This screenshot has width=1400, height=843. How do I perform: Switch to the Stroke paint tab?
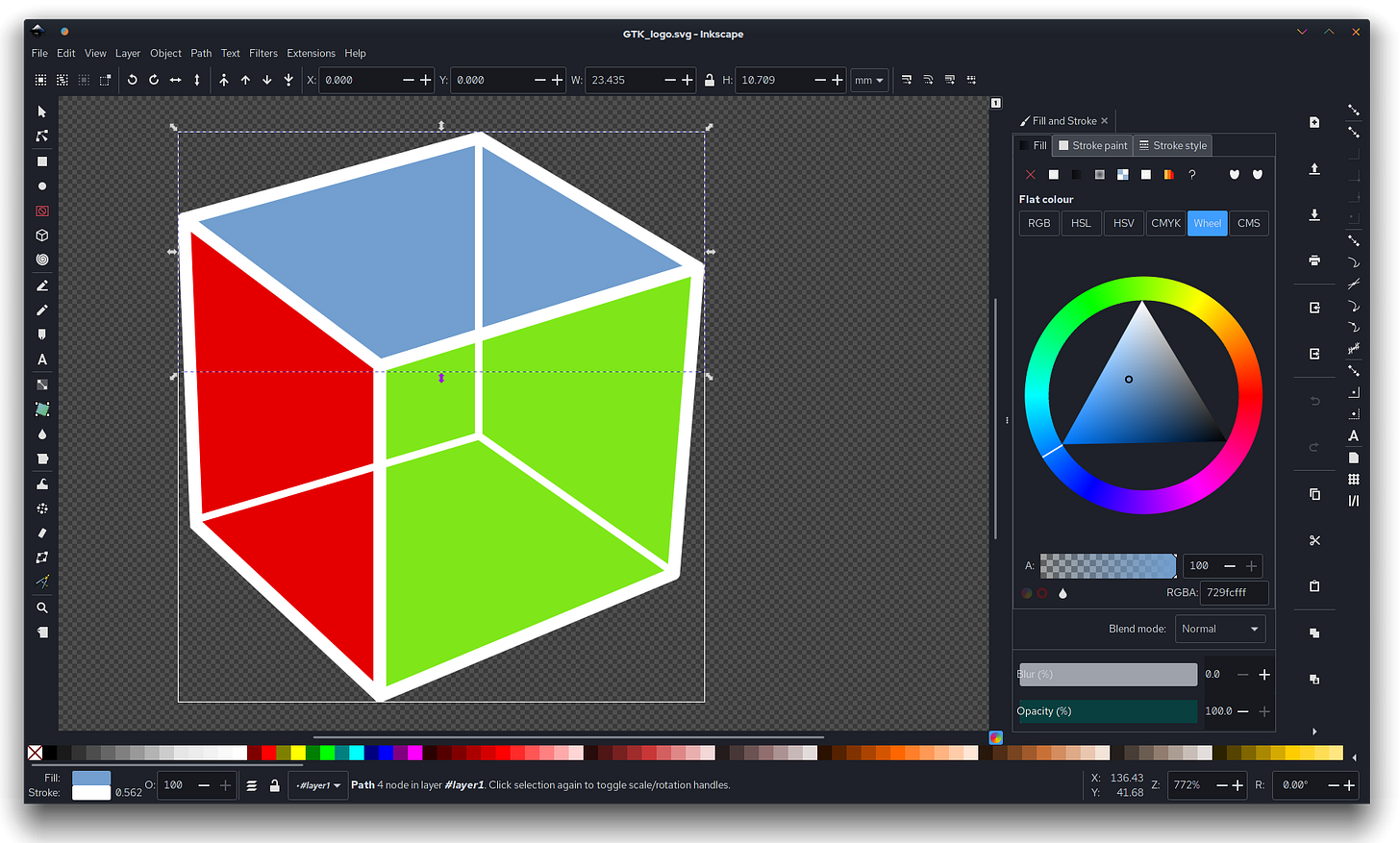point(1092,145)
